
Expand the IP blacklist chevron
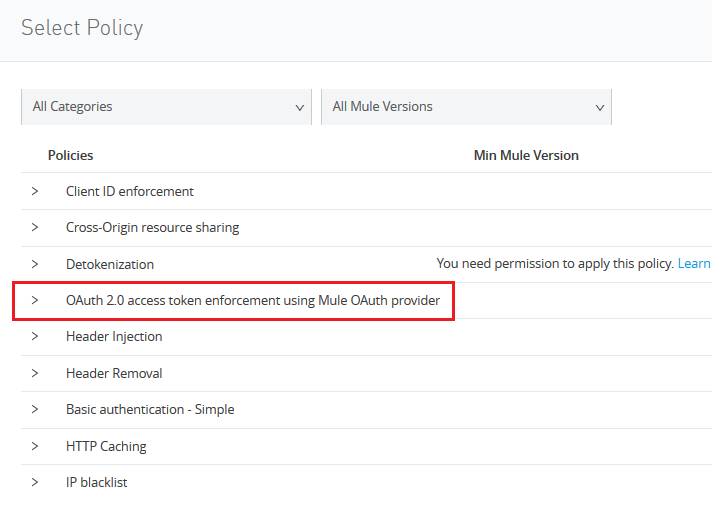click(x=35, y=482)
